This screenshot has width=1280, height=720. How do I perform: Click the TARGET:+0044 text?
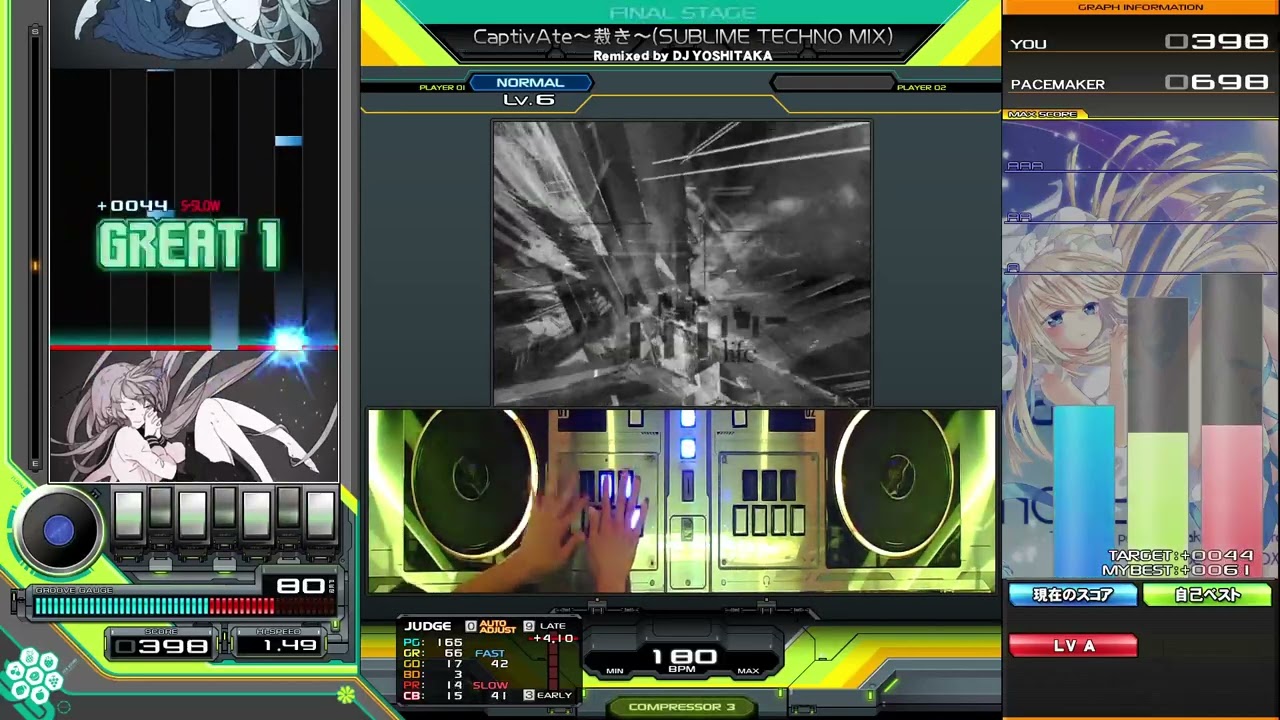pyautogui.click(x=1180, y=555)
